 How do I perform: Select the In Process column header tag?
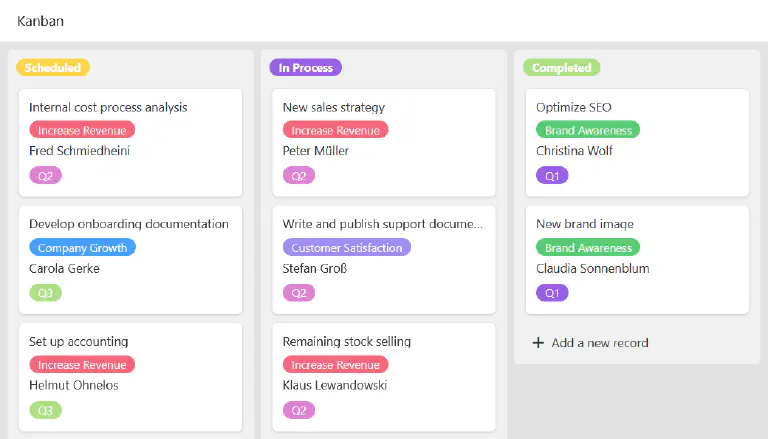coord(305,68)
